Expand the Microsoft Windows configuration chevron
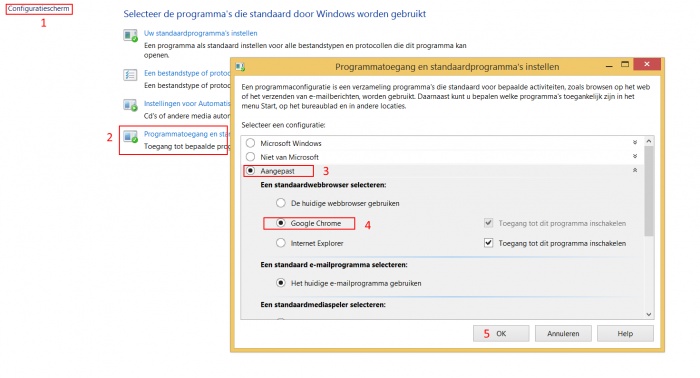This screenshot has width=700, height=378. (635, 143)
